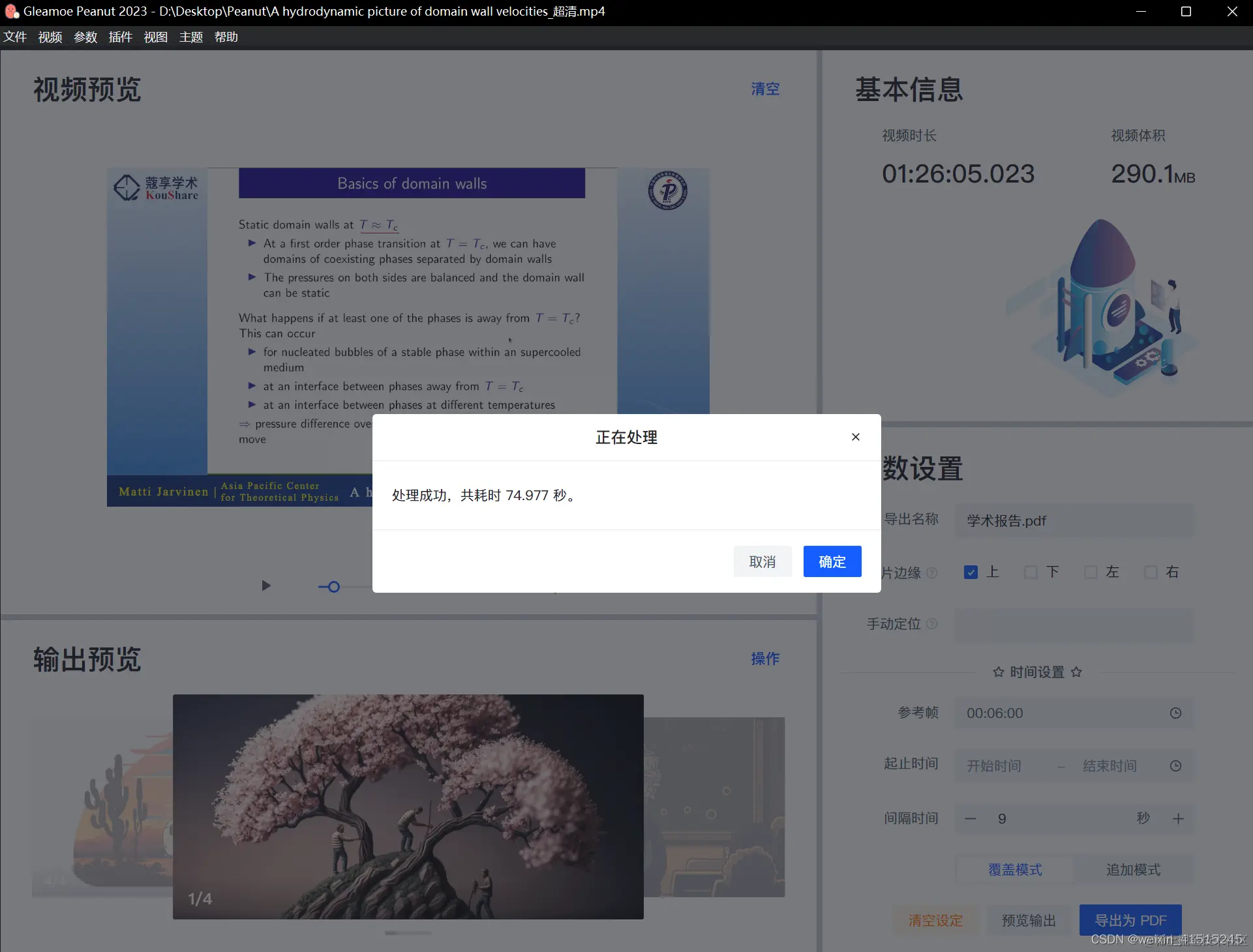The height and width of the screenshot is (952, 1253).
Task: Click the play button in video preview
Action: tap(265, 586)
